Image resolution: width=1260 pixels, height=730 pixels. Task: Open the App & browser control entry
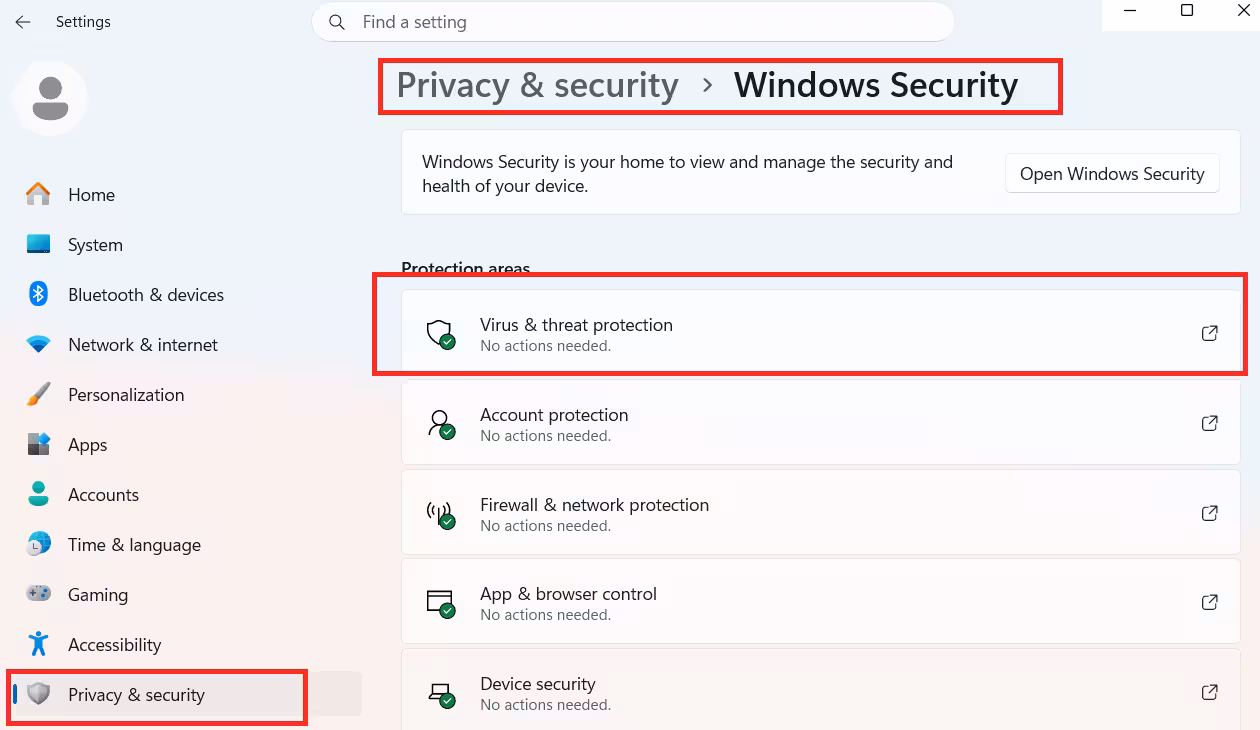820,603
